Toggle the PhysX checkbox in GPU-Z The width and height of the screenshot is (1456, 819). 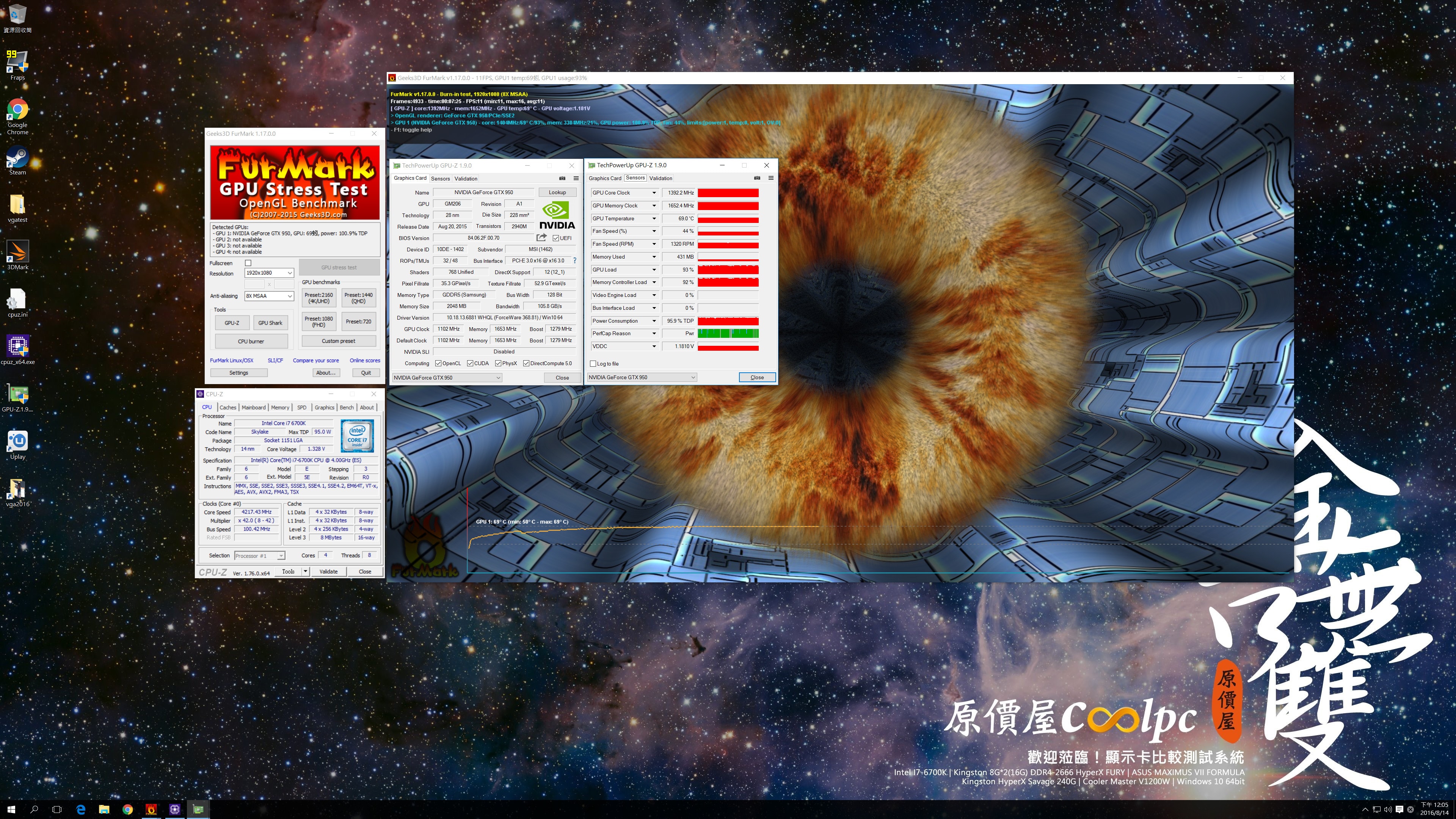click(x=498, y=364)
